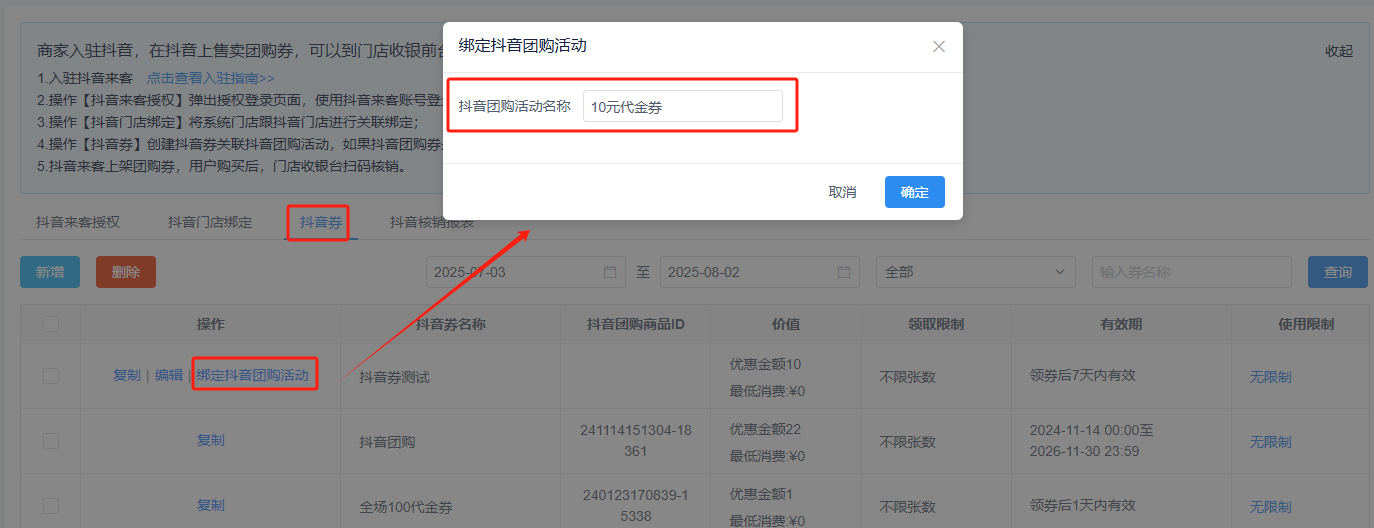This screenshot has width=1374, height=528.
Task: Click the 价值 column header
Action: tap(786, 324)
